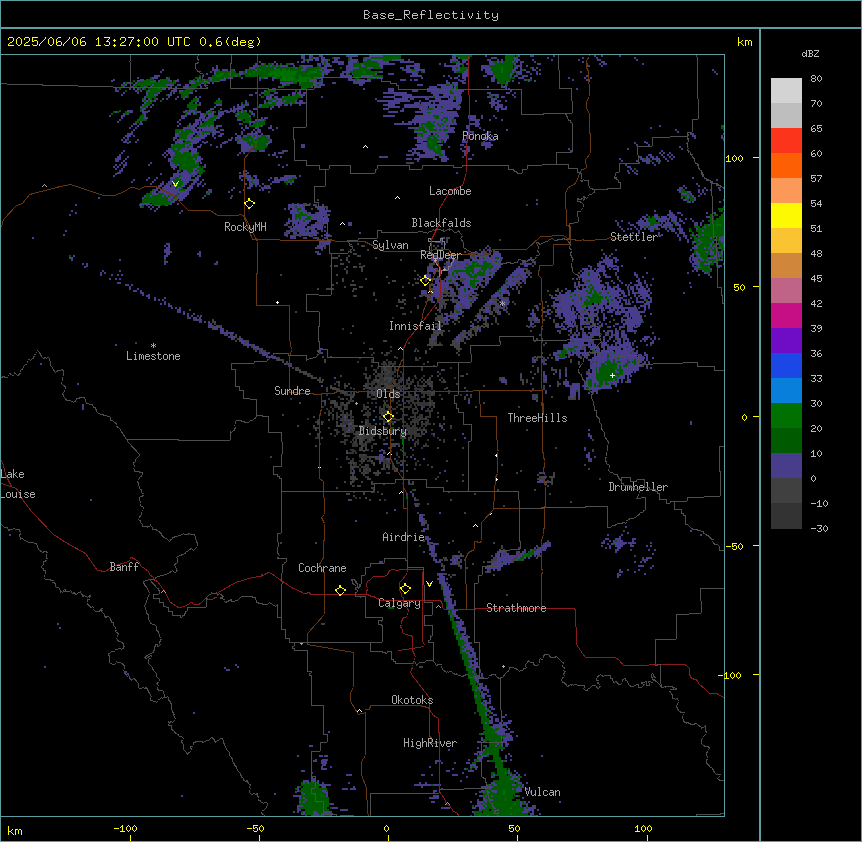Viewport: 862px width, 842px height.
Task: Click the Innisfail city label
Action: [415, 326]
